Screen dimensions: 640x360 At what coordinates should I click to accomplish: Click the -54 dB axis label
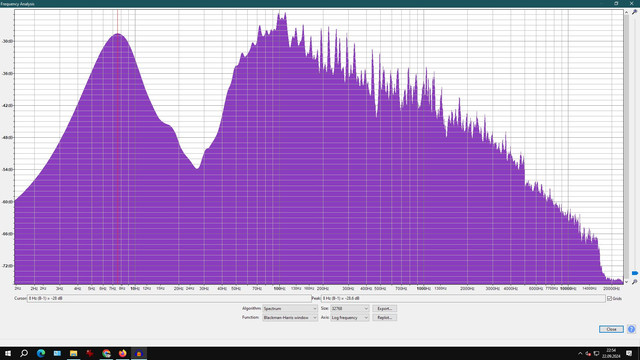pos(7,169)
